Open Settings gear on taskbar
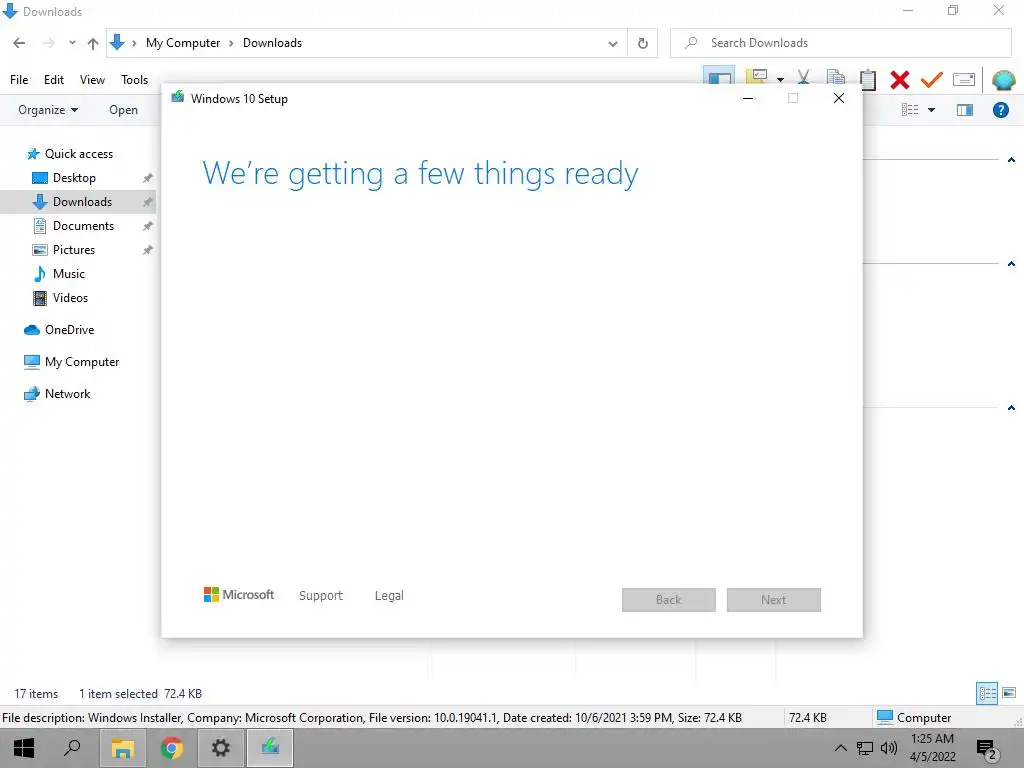 pos(221,748)
